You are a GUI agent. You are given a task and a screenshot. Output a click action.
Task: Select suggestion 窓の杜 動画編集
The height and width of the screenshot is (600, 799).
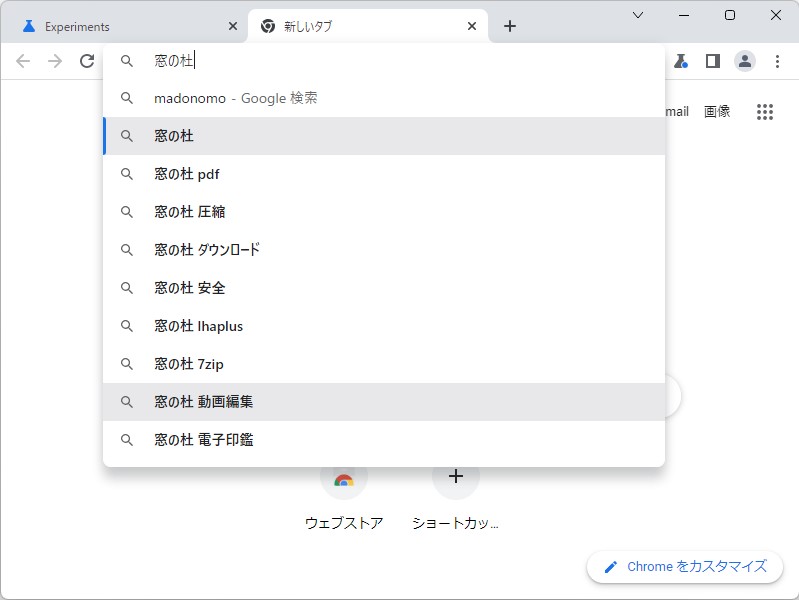384,402
